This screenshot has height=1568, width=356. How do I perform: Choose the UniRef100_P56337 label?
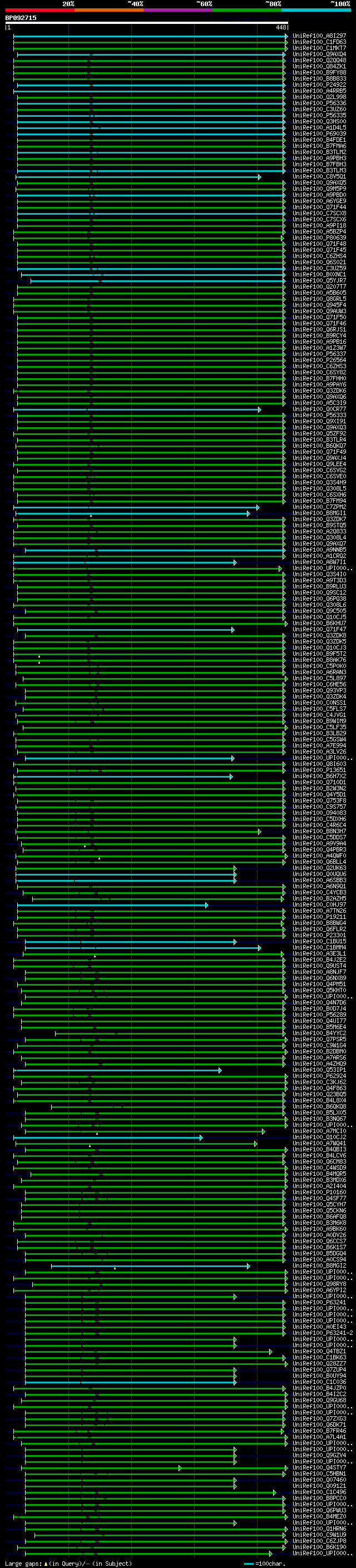tap(319, 354)
